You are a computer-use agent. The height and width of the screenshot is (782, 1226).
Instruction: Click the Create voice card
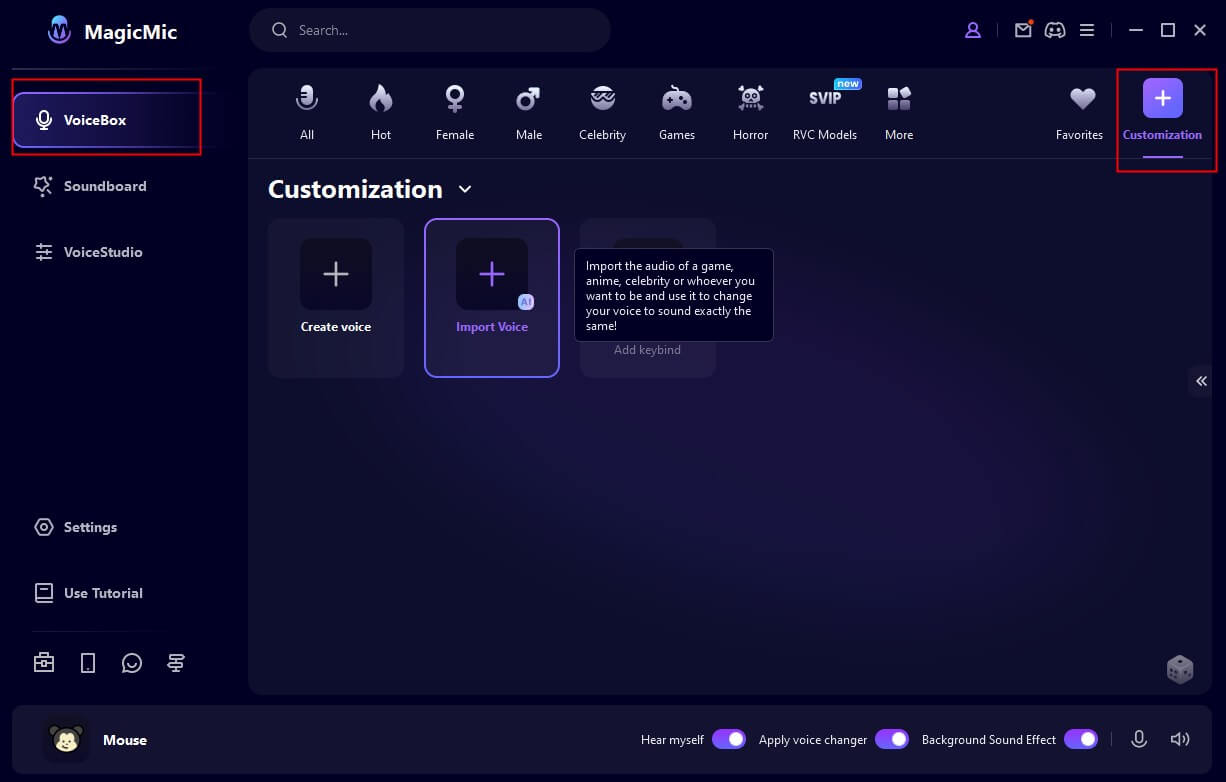coord(336,298)
